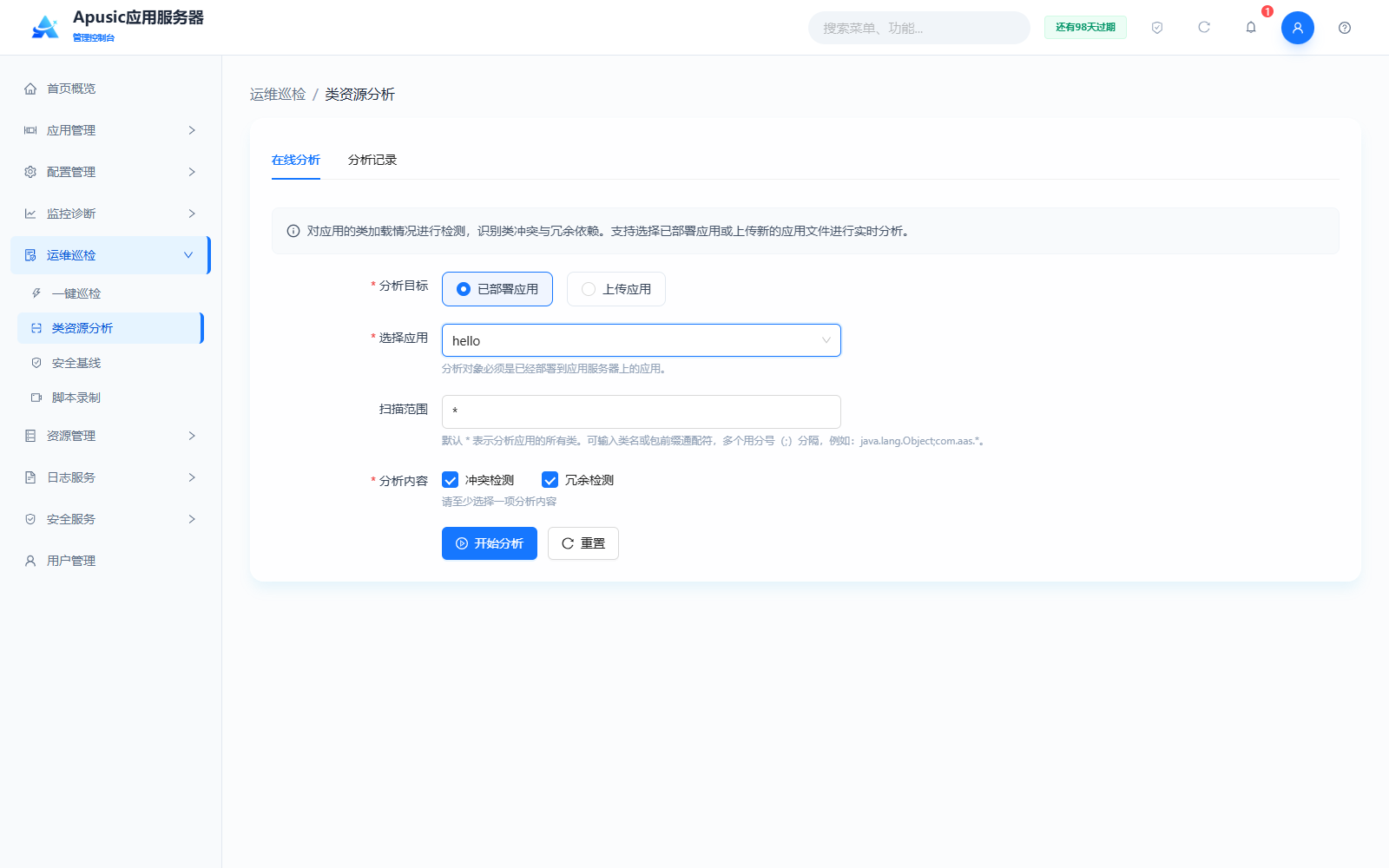Expand the 日志服务 menu chevron
This screenshot has height=868, width=1389.
(192, 477)
